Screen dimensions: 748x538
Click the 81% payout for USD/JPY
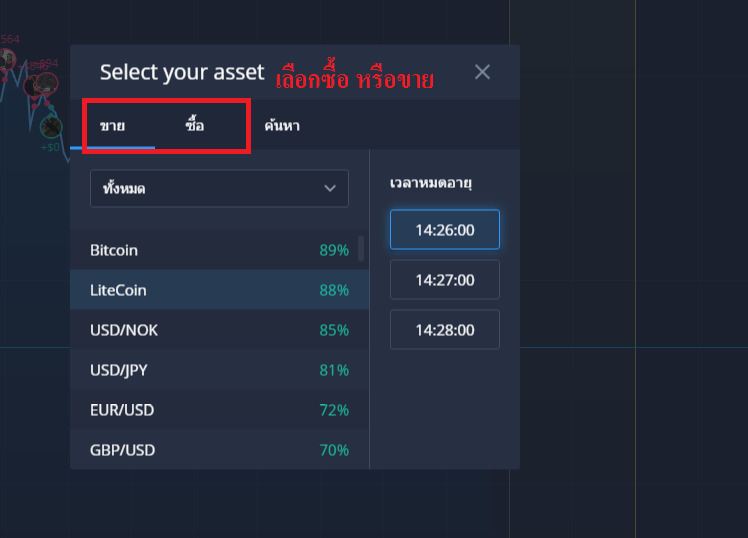click(334, 370)
